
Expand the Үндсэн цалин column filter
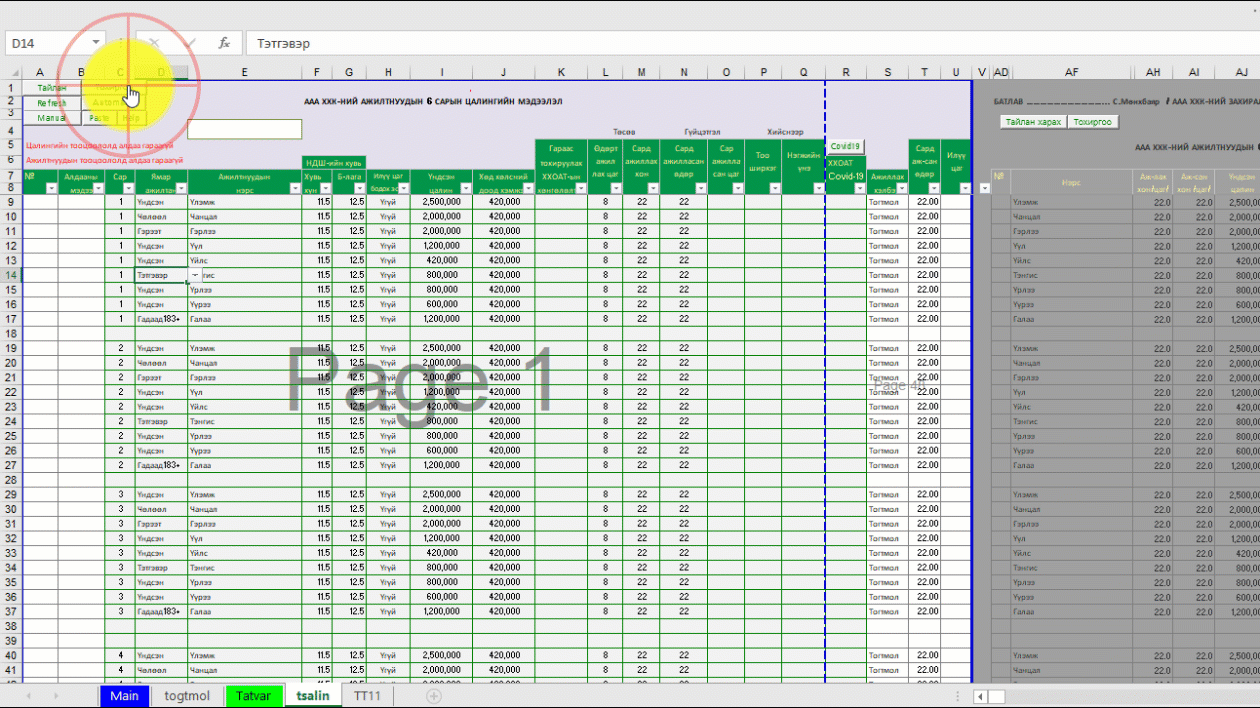point(464,188)
